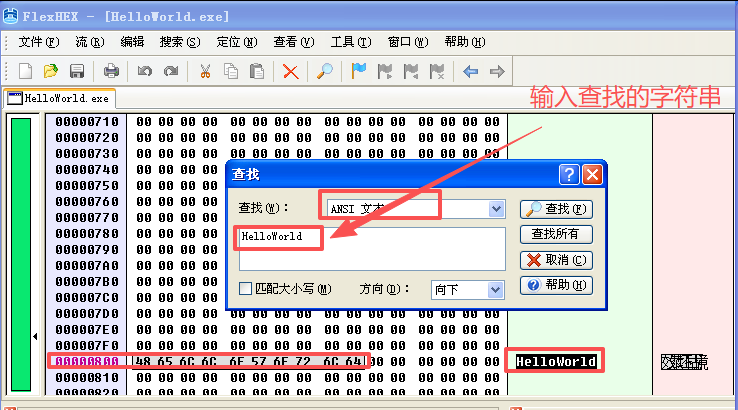Cut the selection with the scissors icon
The image size is (738, 410).
(205, 72)
